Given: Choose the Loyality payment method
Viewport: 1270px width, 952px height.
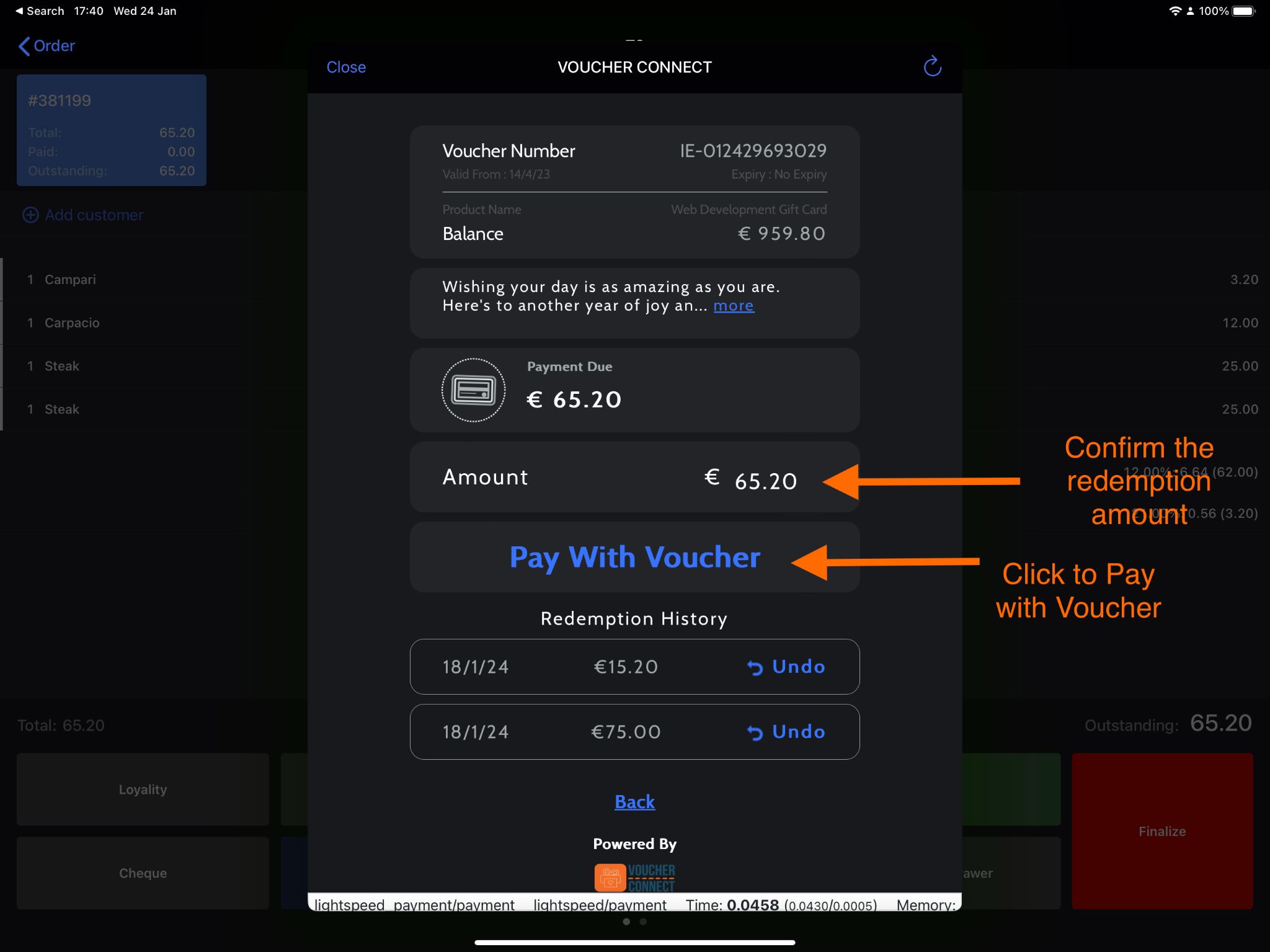Looking at the screenshot, I should (143, 789).
